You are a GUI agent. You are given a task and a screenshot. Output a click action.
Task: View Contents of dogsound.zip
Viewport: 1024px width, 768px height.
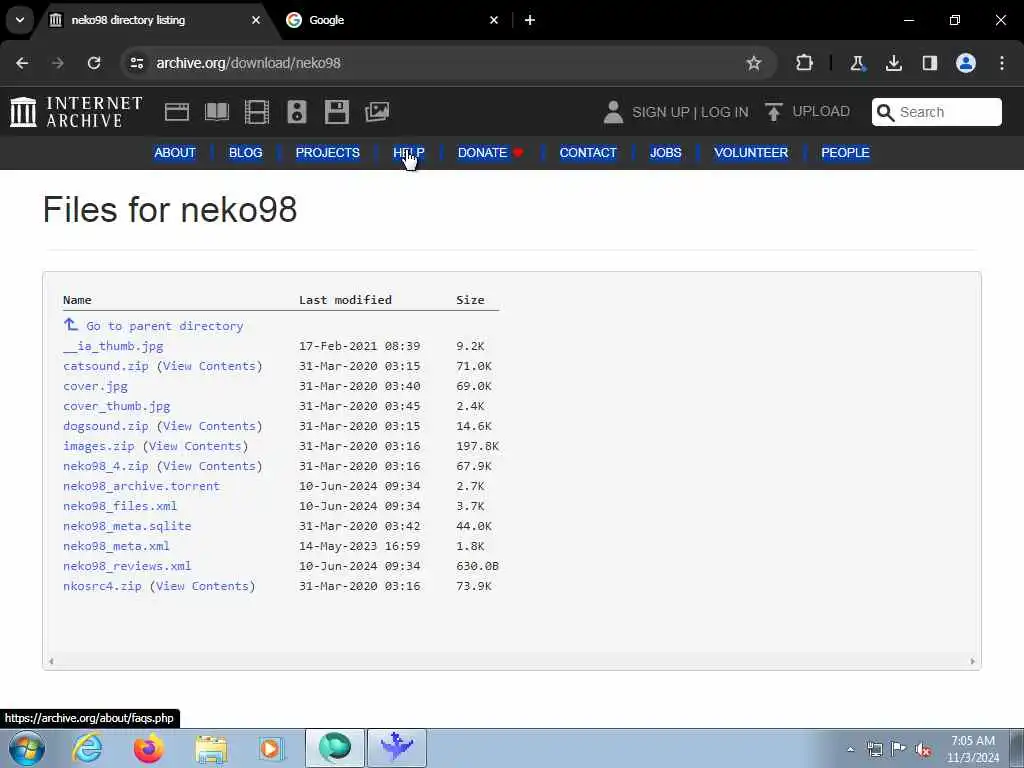coord(210,426)
